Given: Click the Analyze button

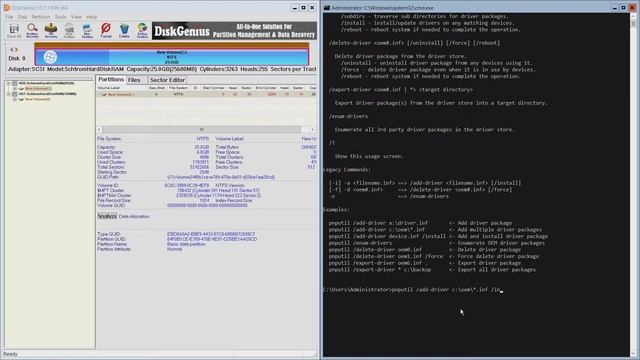Looking at the screenshot, I should point(107,216).
